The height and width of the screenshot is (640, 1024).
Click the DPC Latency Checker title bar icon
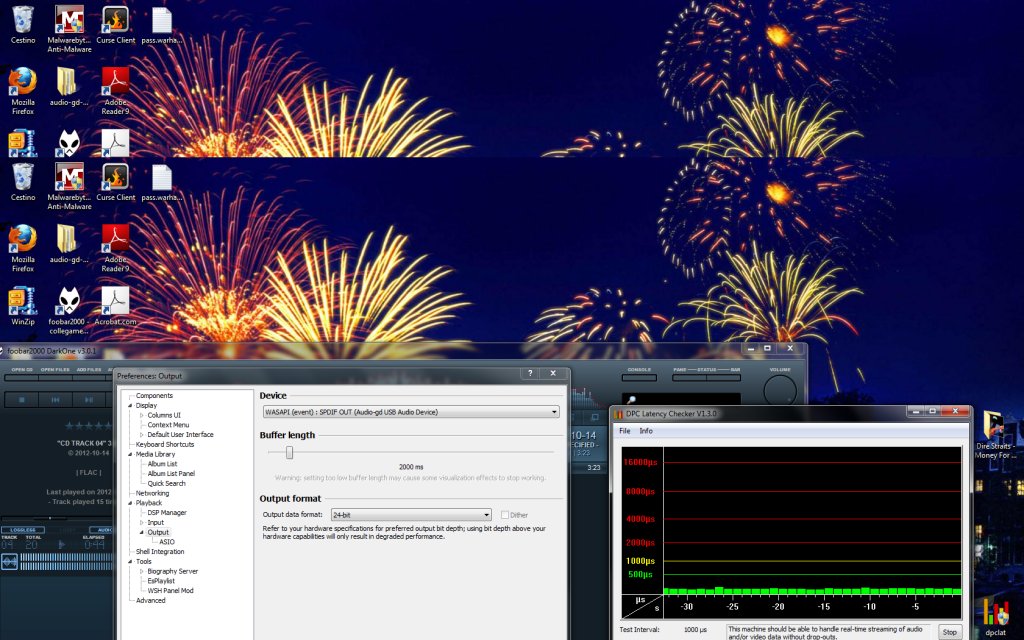tap(618, 413)
